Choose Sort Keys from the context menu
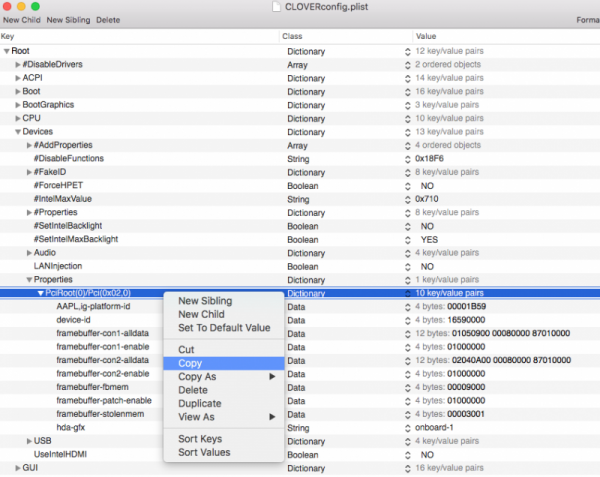Screen dimensions: 600x477 [x=224, y=439]
